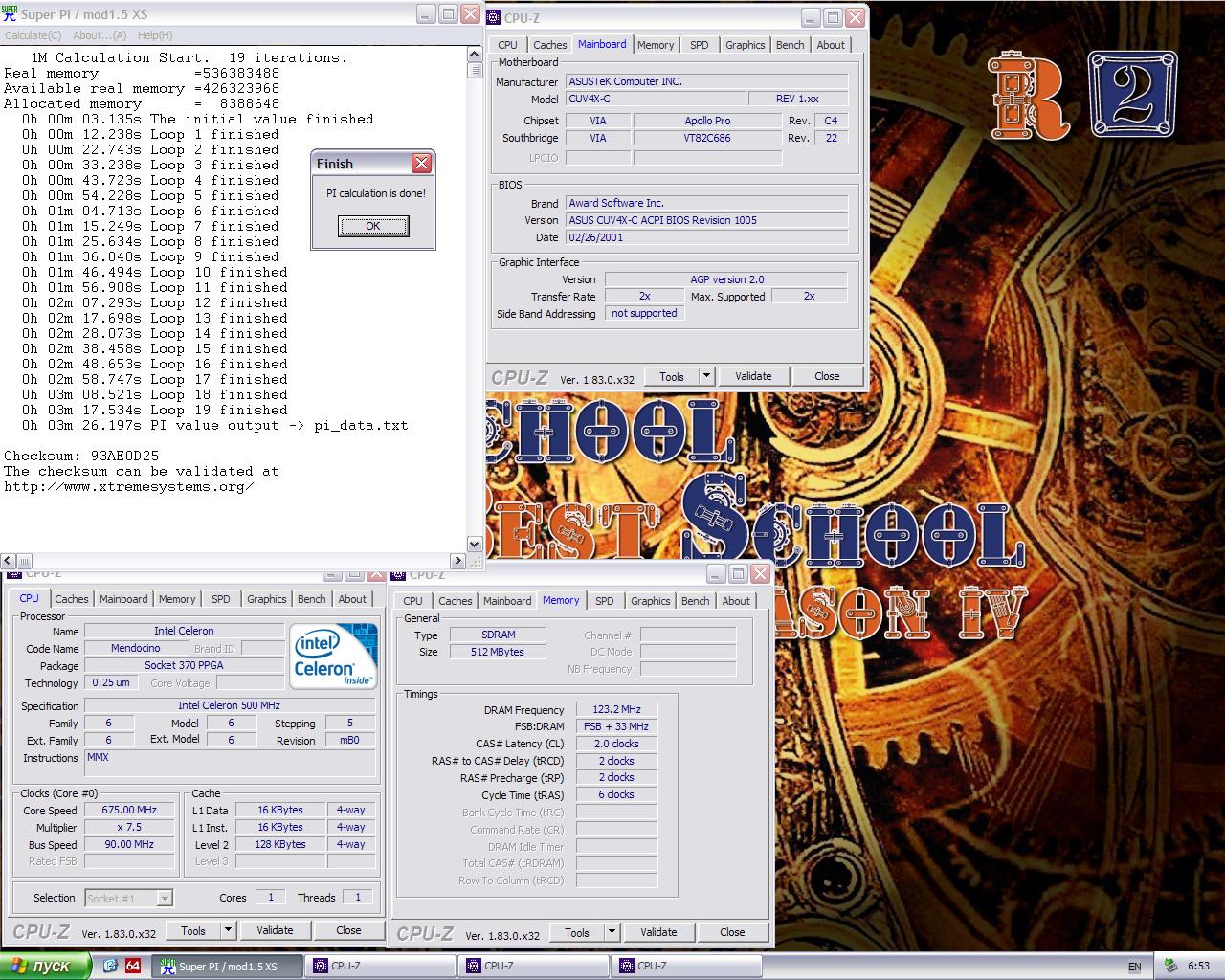Open the Caches tab in the Mainboard CPU-Z window
Viewport: 1225px width, 980px height.
coord(550,45)
